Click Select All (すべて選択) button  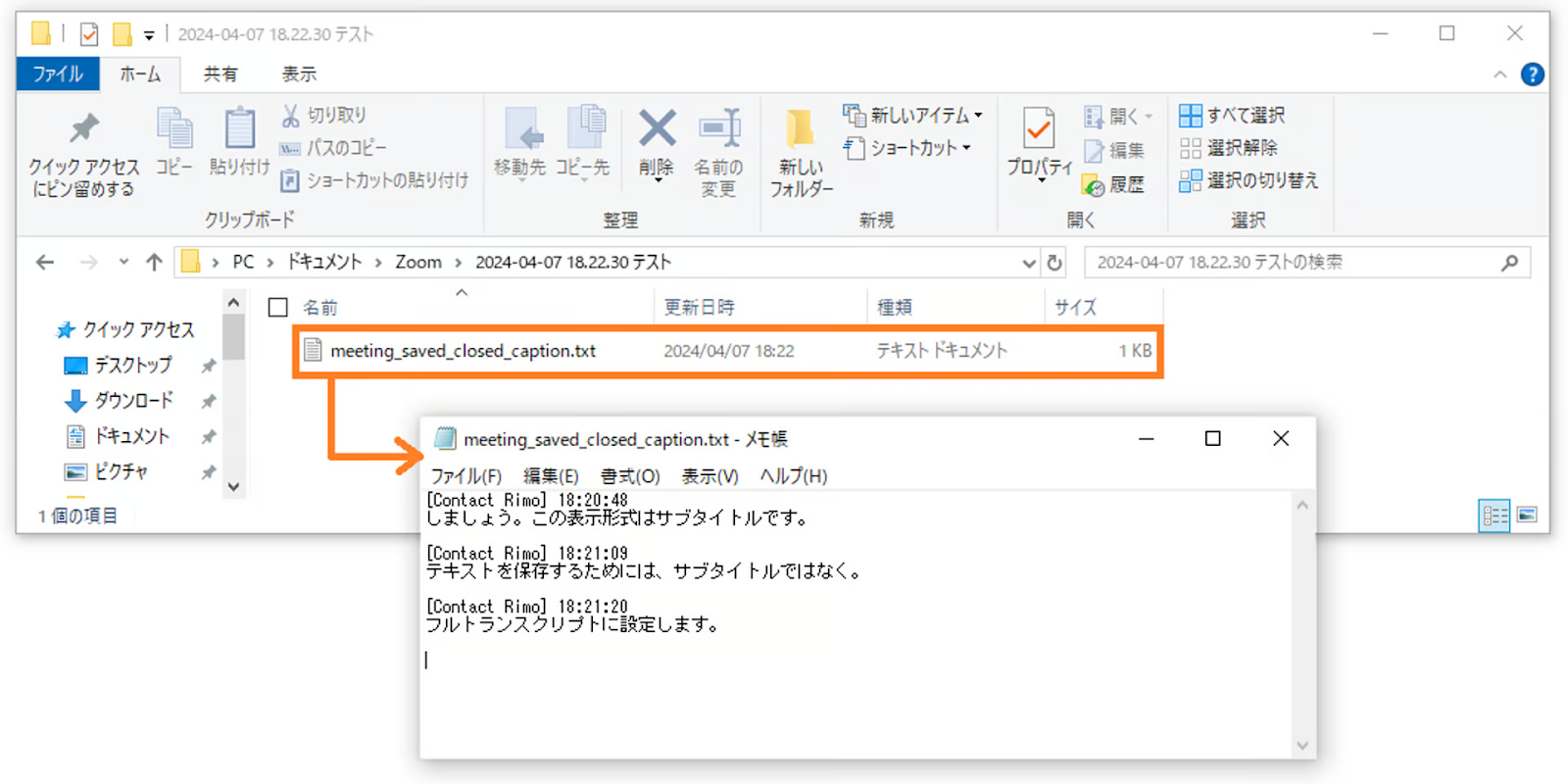pyautogui.click(x=1232, y=116)
